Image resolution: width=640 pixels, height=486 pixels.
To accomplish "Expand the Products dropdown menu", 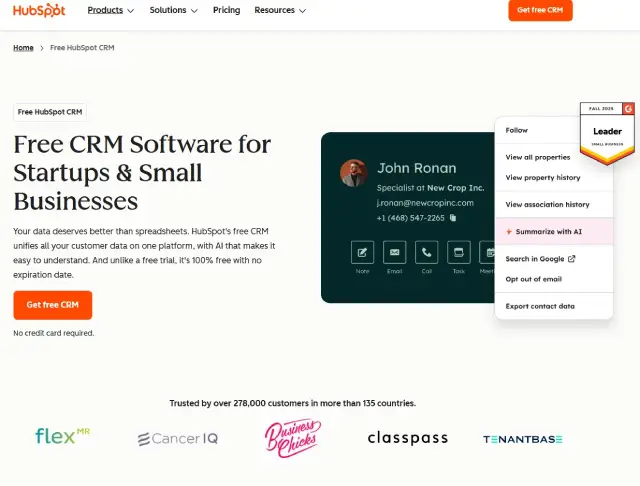I will [111, 10].
